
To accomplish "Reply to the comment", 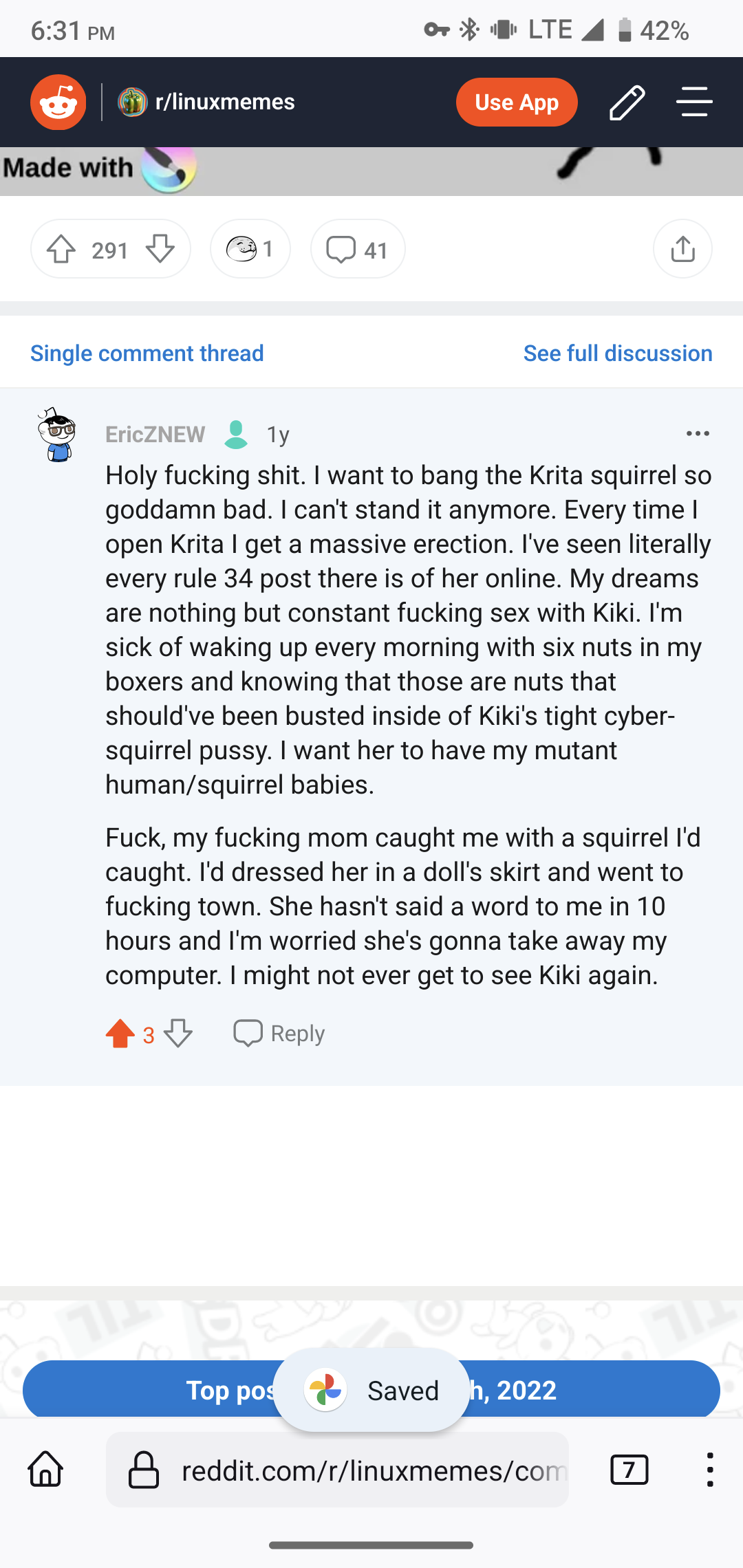I will [x=279, y=1034].
